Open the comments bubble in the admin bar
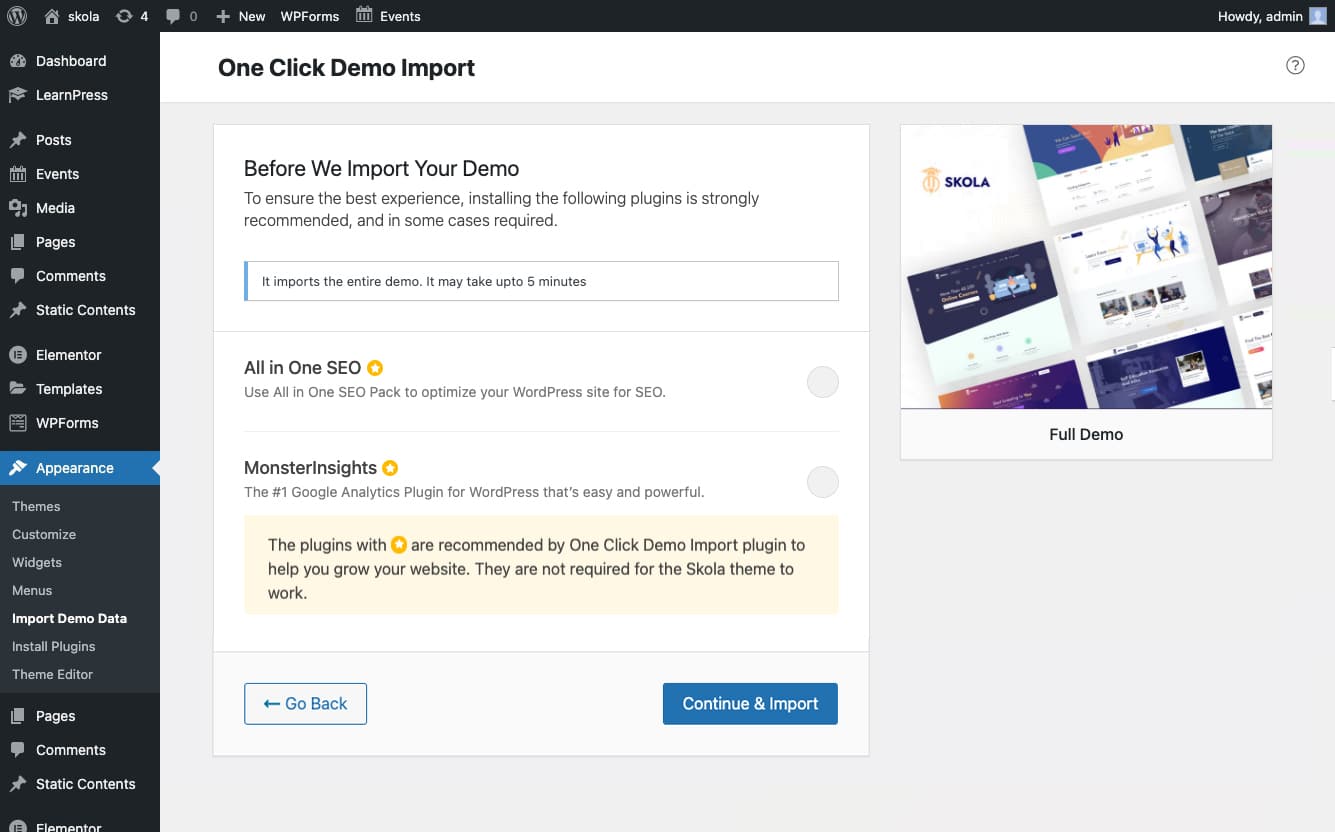This screenshot has width=1335, height=832. (x=181, y=16)
